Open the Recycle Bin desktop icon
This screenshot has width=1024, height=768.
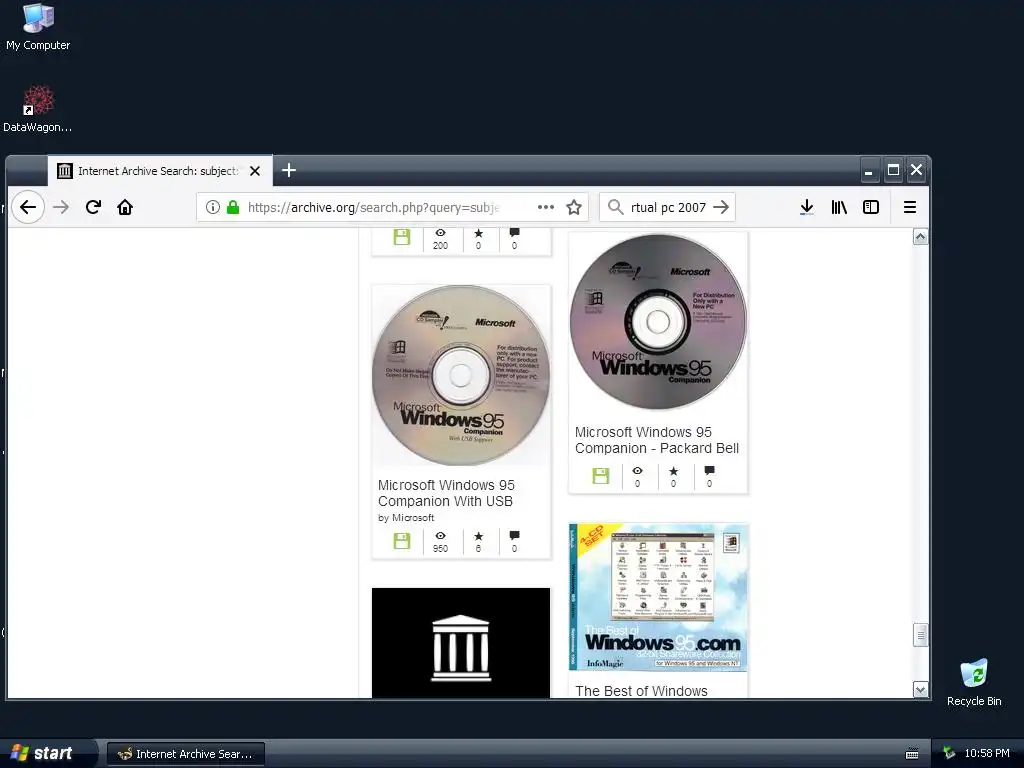tap(974, 682)
